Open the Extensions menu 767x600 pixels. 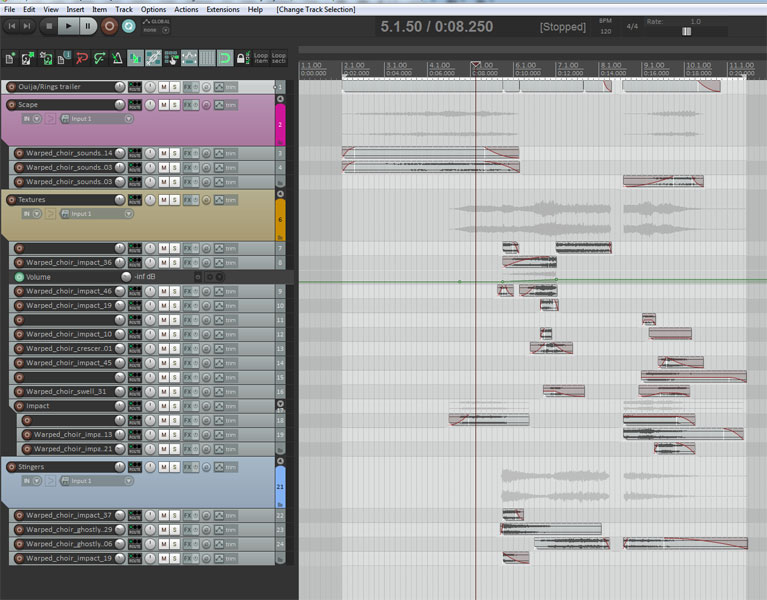222,9
